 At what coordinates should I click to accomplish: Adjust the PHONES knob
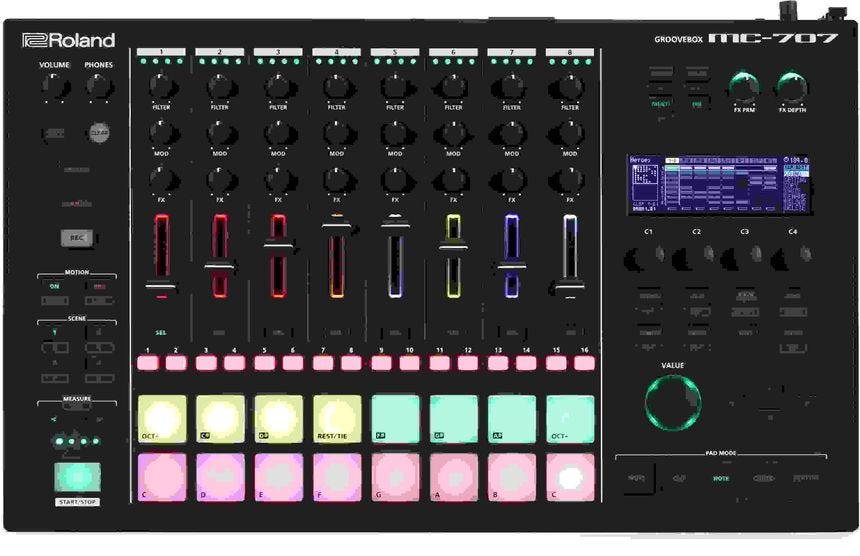tap(99, 87)
